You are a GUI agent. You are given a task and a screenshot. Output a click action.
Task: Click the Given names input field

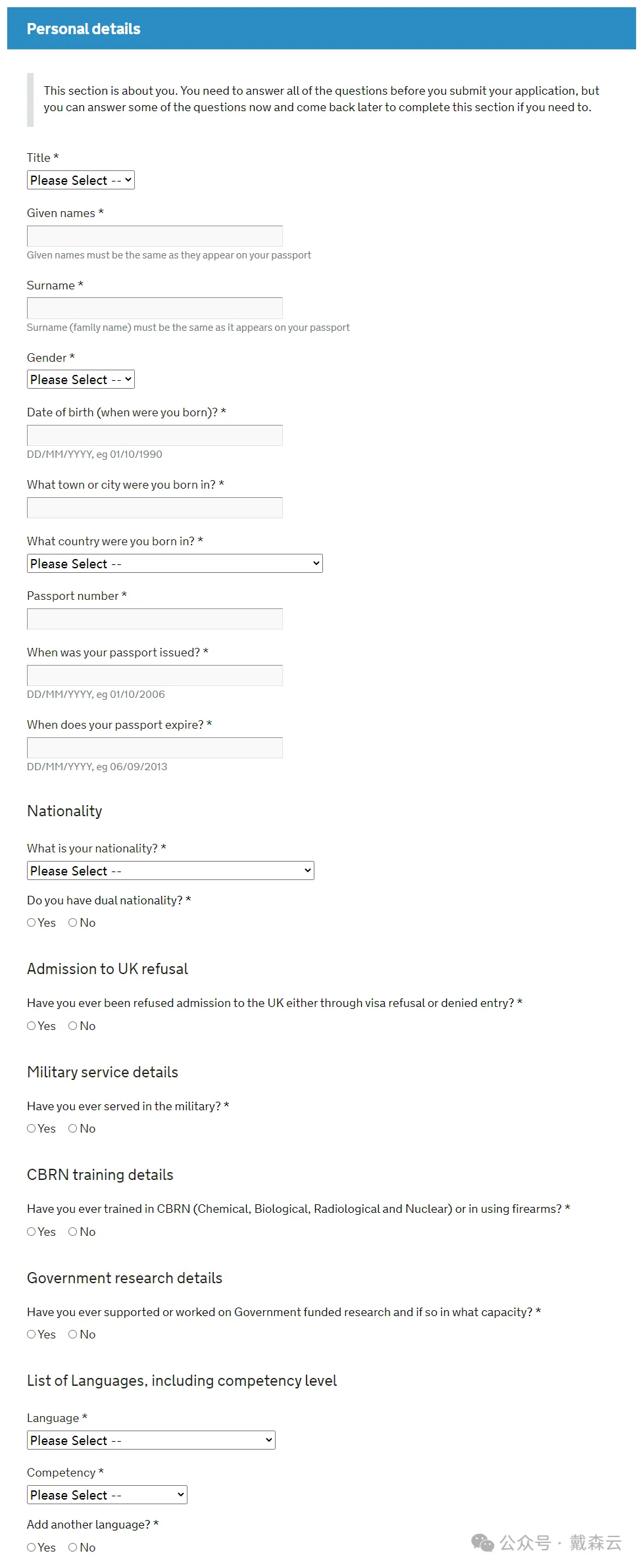pos(155,236)
